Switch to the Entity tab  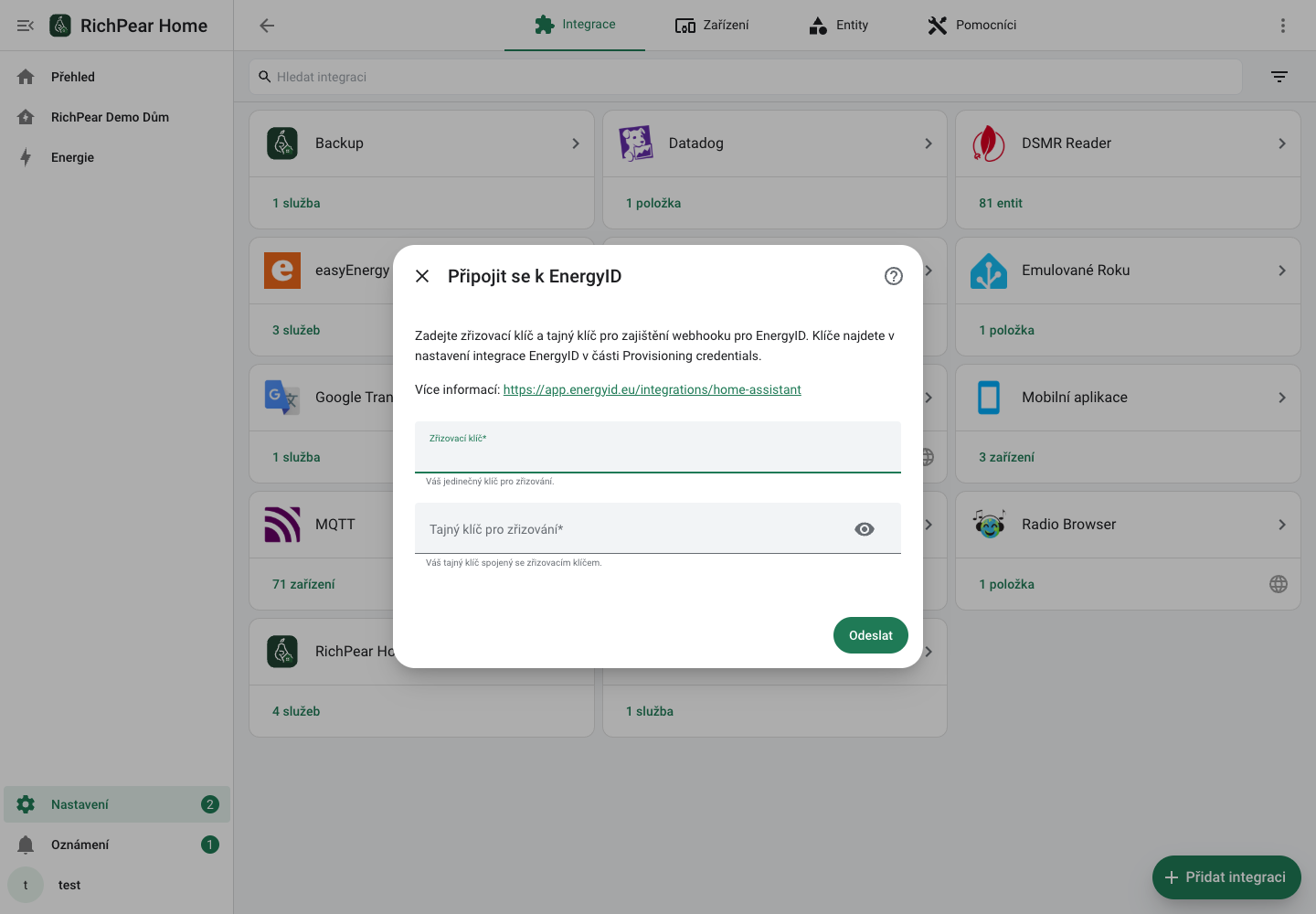tap(838, 25)
